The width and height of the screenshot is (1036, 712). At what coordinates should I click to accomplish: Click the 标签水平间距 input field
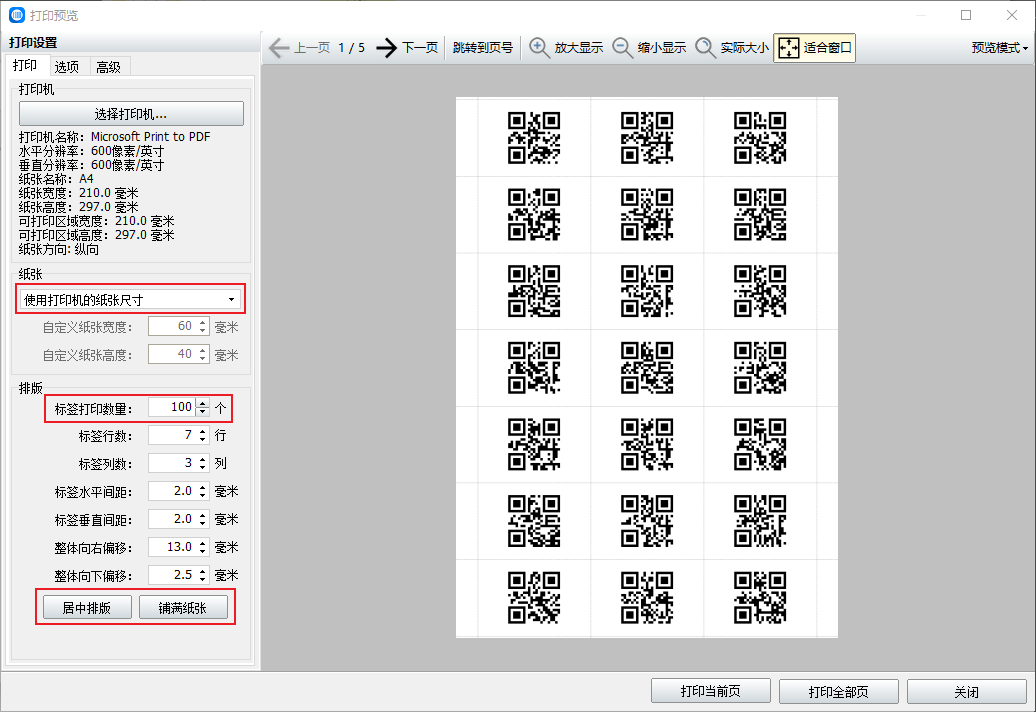point(172,491)
